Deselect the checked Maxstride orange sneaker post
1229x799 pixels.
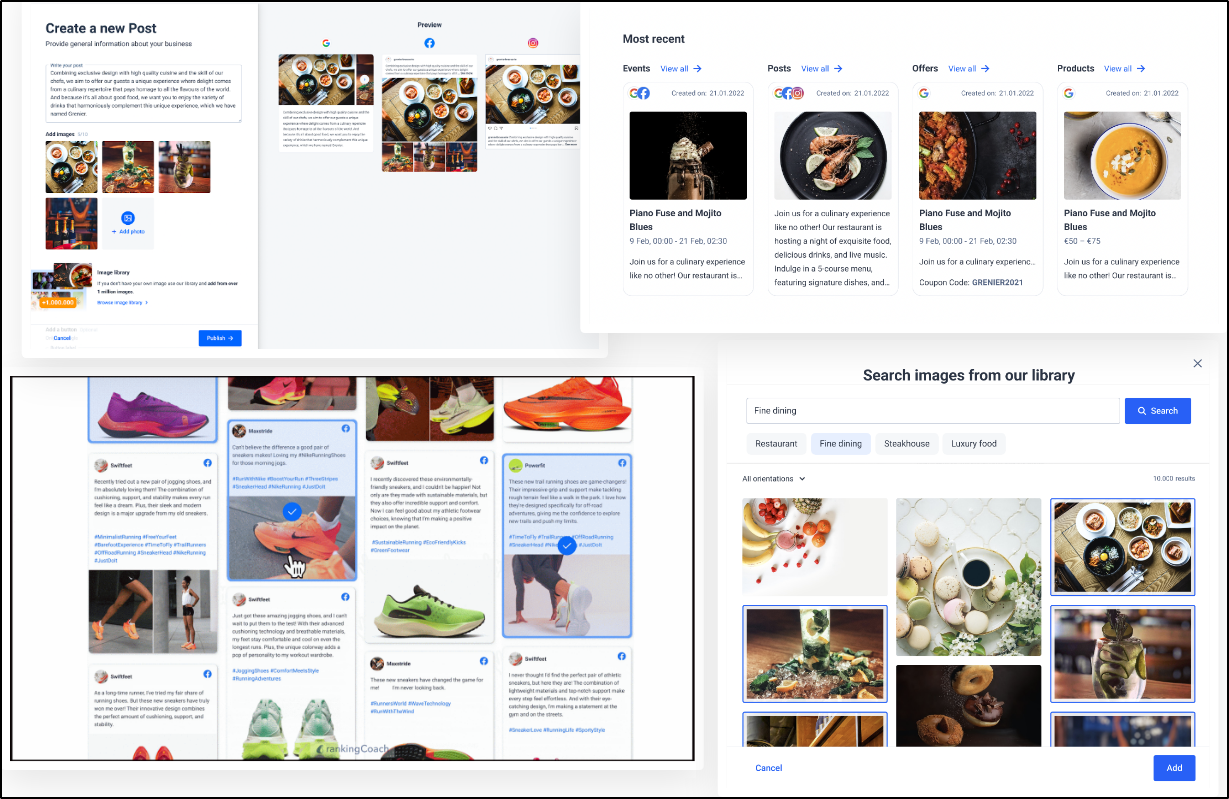pos(291,511)
